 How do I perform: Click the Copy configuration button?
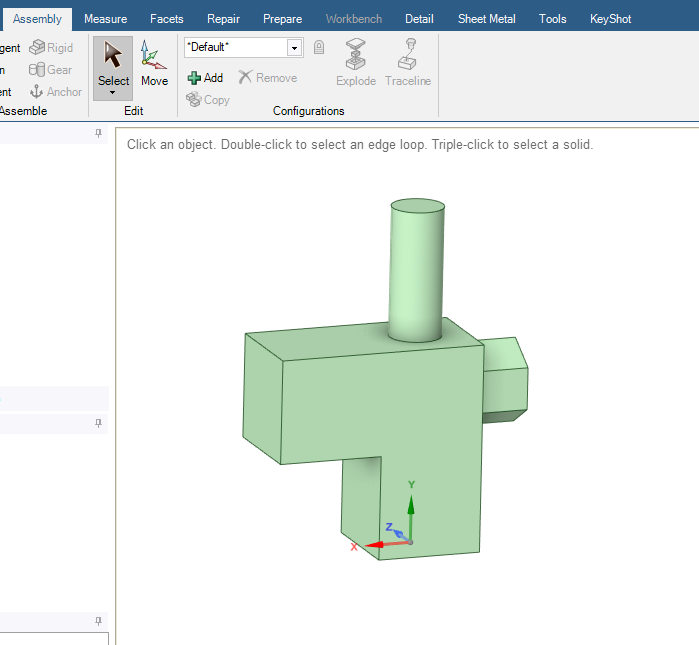click(x=208, y=100)
